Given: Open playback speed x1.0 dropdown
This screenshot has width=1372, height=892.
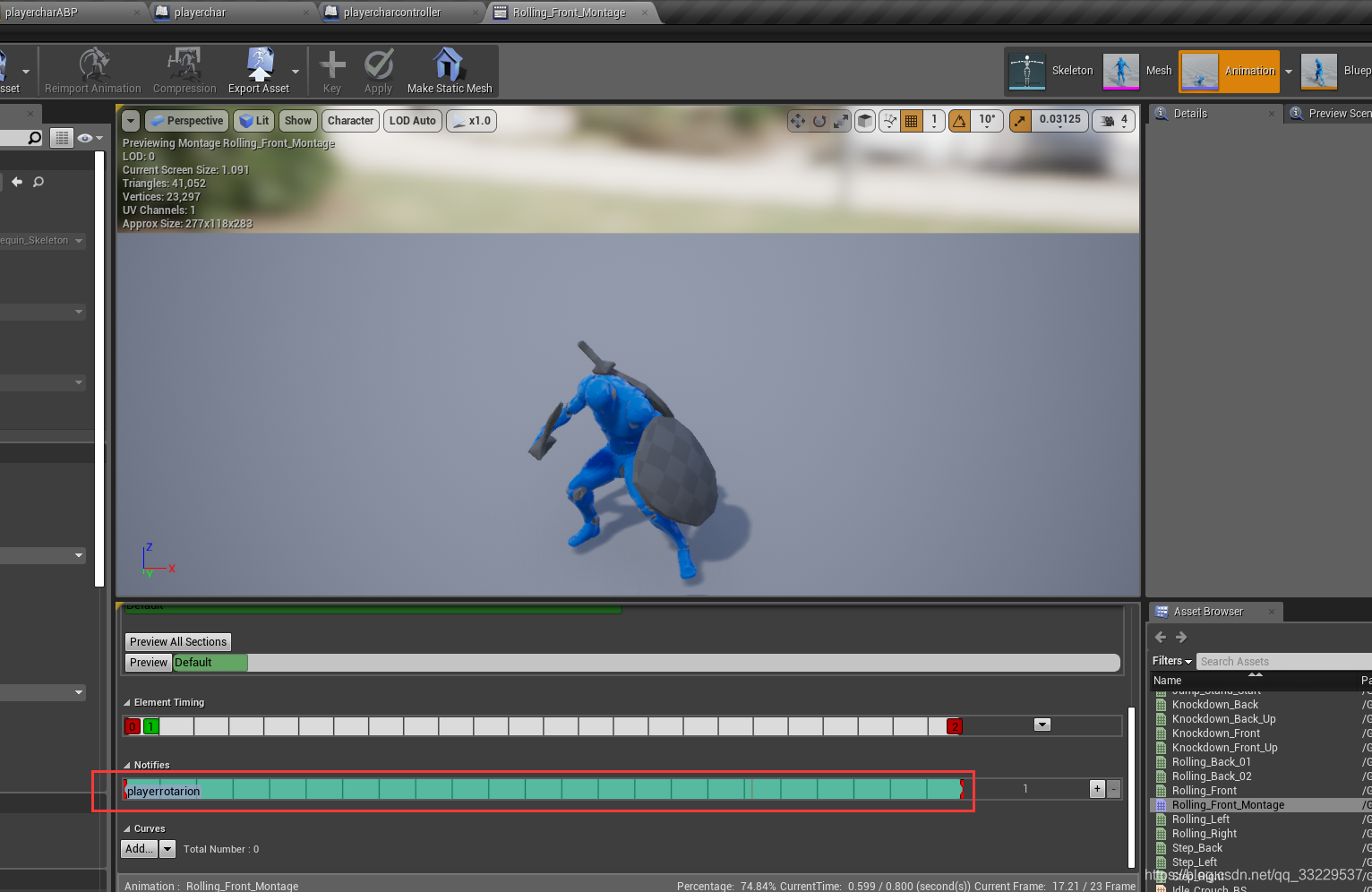Looking at the screenshot, I should [471, 121].
